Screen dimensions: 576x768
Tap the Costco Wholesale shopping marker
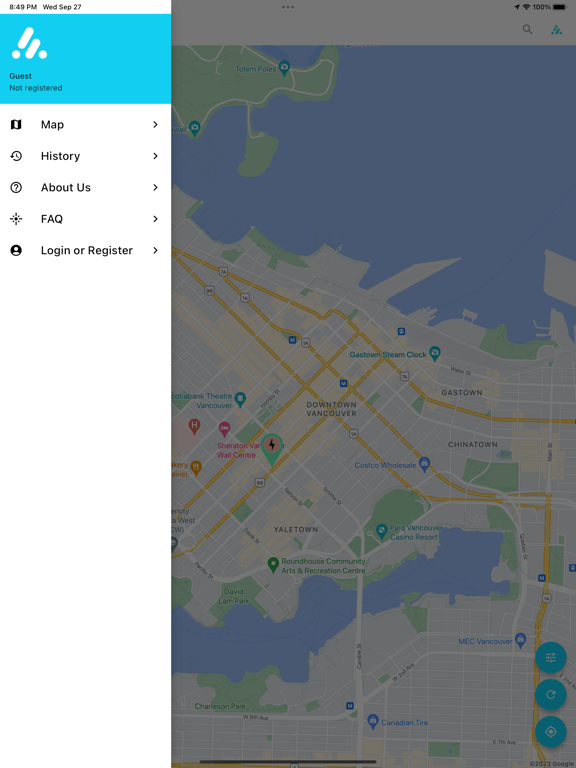coord(424,462)
